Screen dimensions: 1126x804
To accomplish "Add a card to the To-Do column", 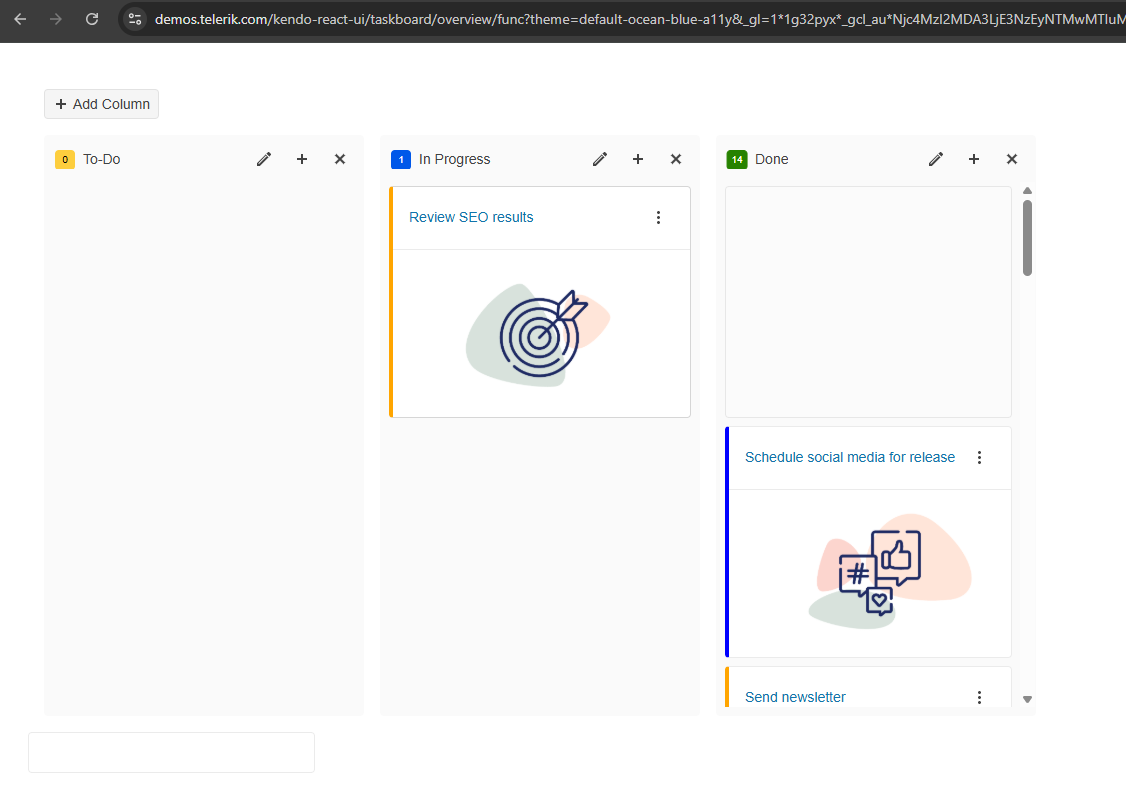I will pyautogui.click(x=302, y=159).
